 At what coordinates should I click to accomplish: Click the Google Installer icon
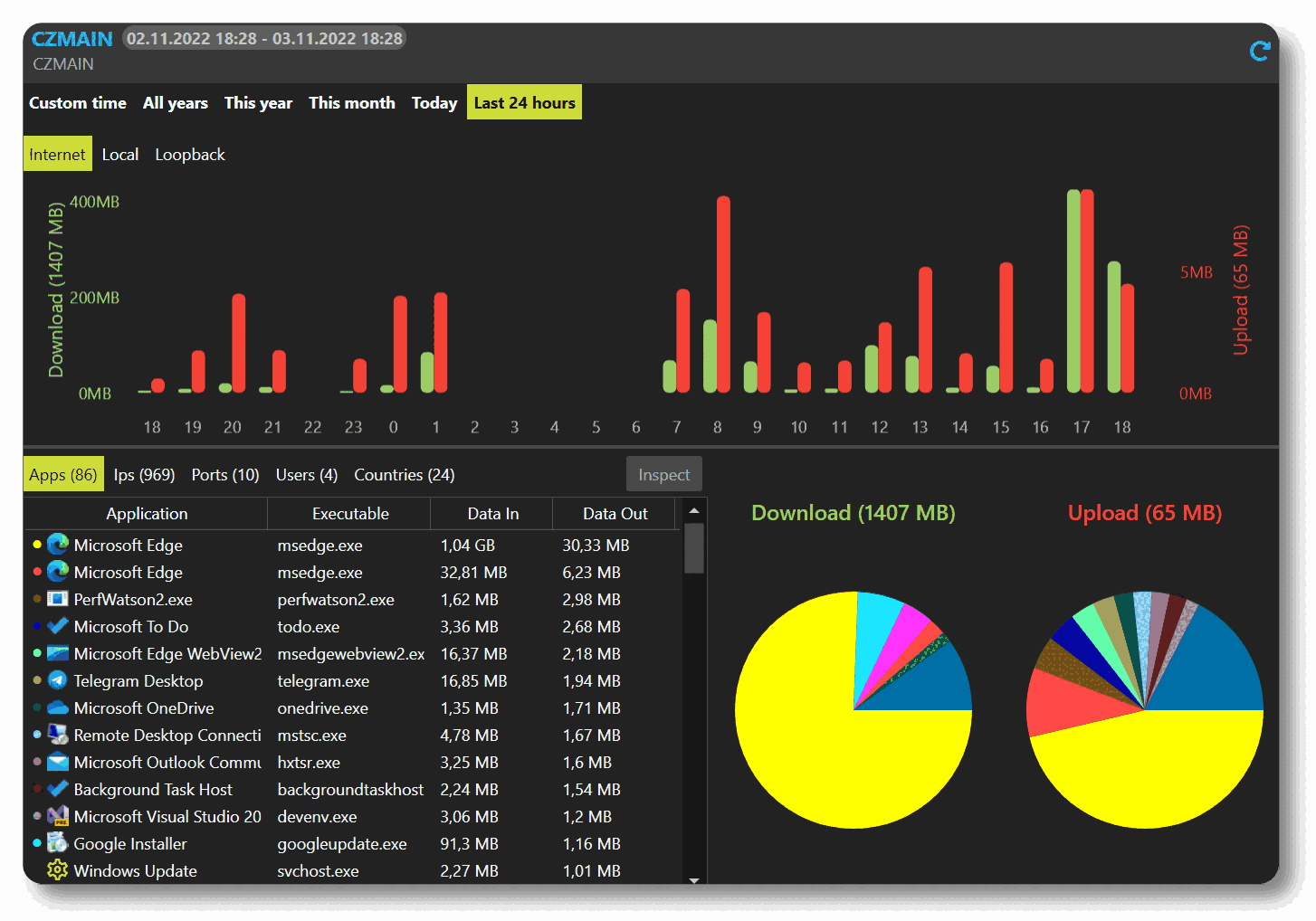57,843
